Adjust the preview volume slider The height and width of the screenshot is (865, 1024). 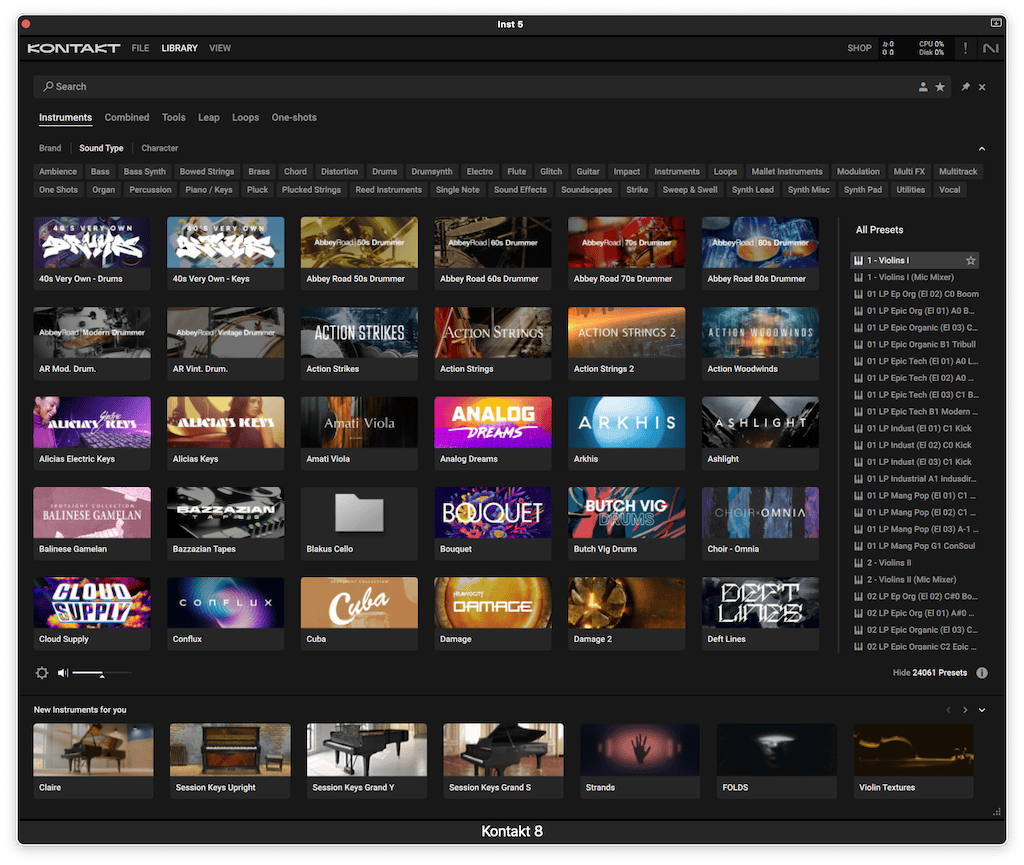tap(102, 674)
